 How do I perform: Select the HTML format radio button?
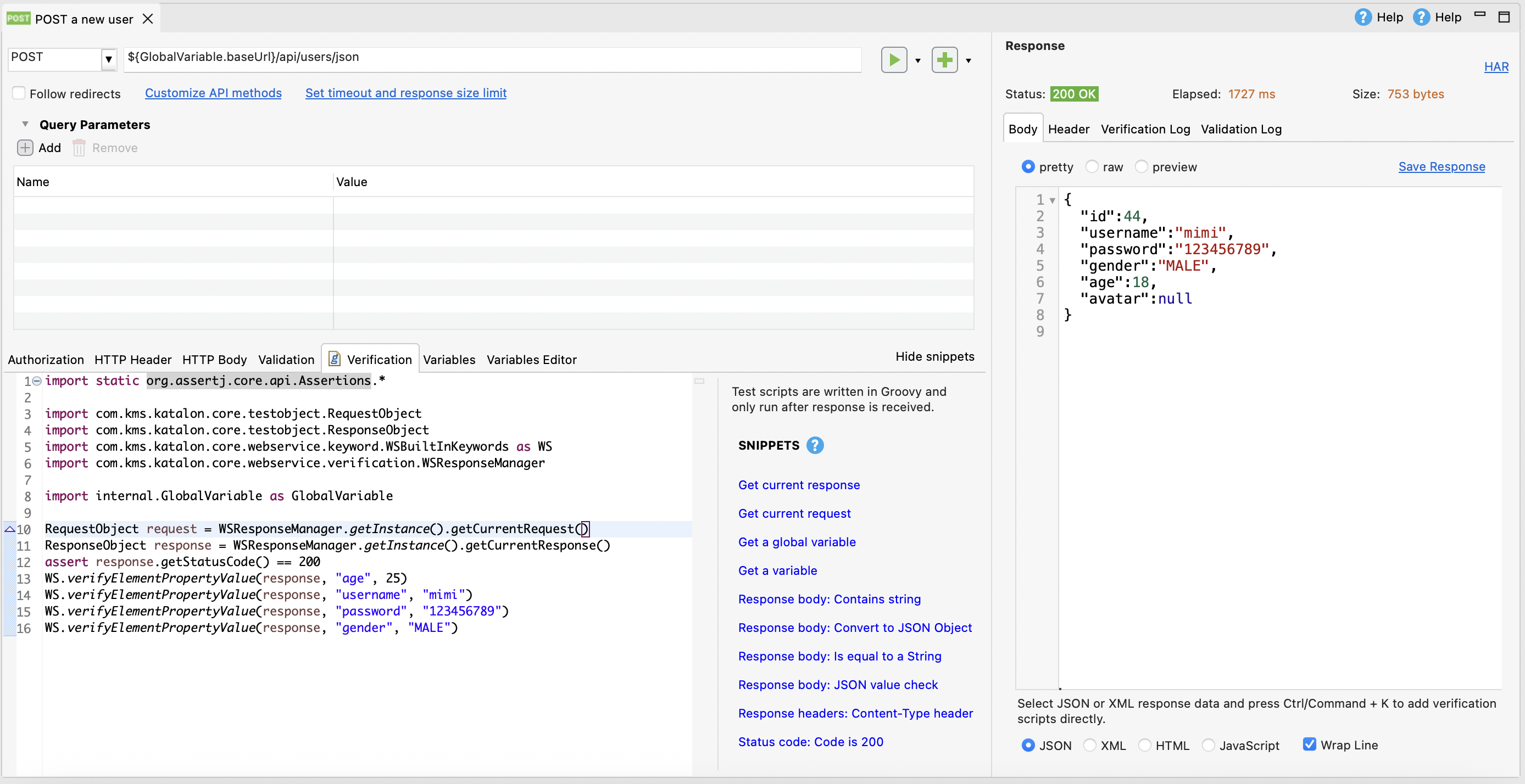tap(1144, 745)
